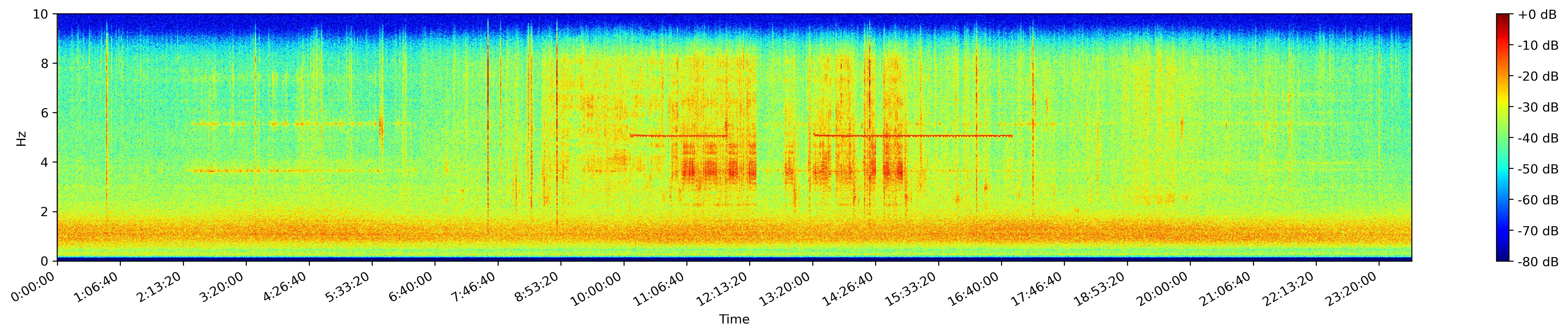1568x335 pixels.
Task: Click the 6 Hz y-axis tick label
Action: 46,113
